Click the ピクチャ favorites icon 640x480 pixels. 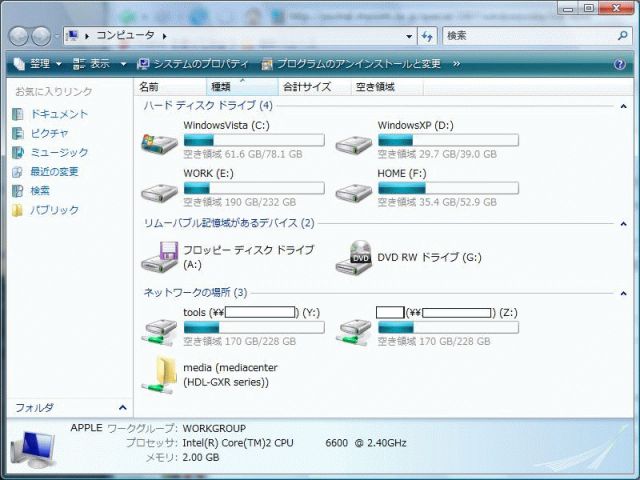tap(18, 133)
